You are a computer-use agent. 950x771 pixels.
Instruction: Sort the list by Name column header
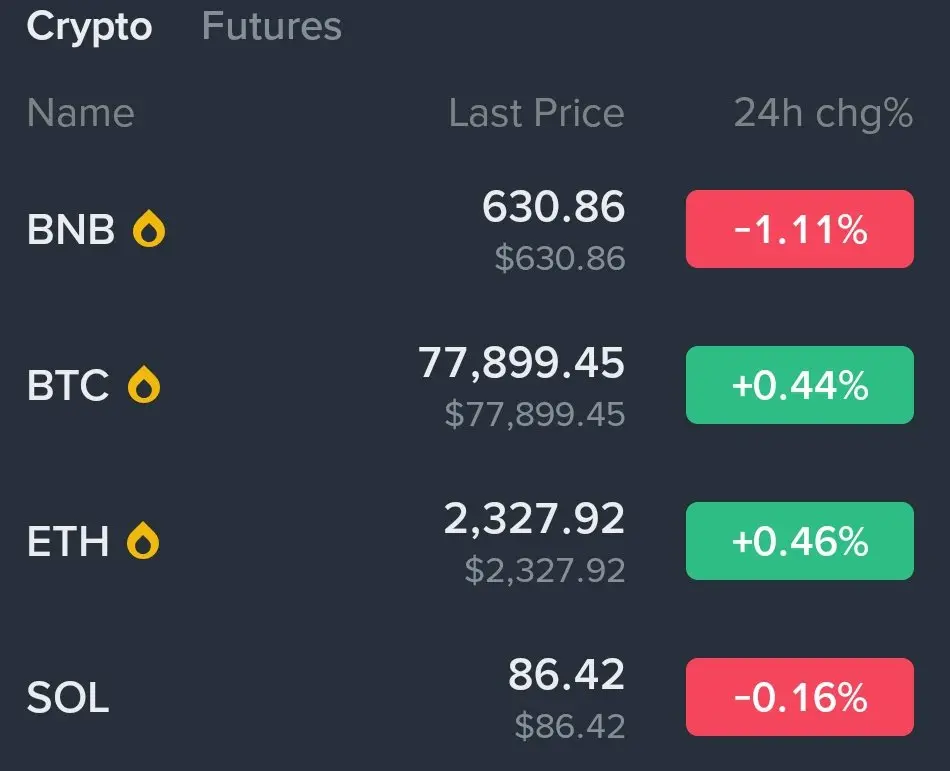coord(80,113)
